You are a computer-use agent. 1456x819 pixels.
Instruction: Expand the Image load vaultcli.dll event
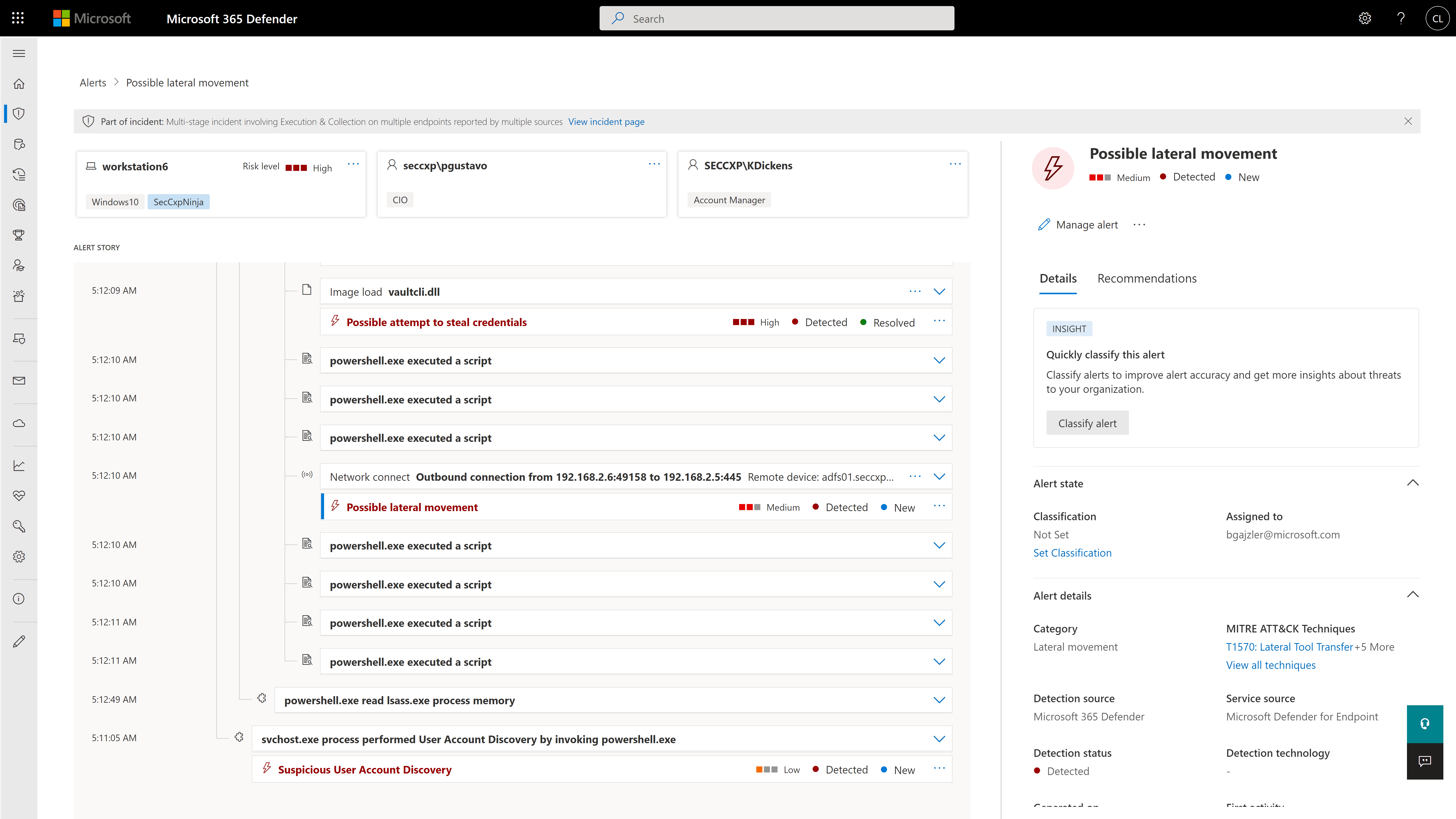coord(939,292)
